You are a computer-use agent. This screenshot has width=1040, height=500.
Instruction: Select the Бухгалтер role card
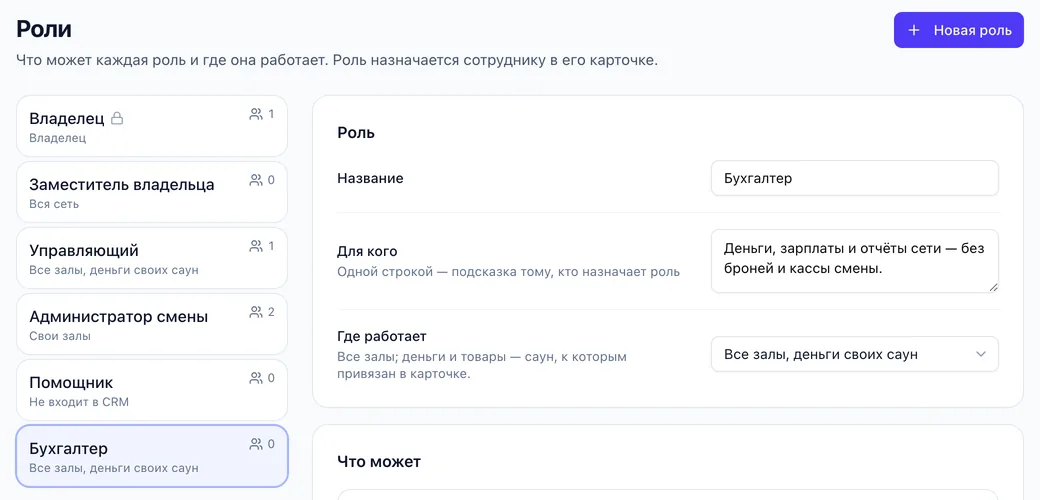click(x=152, y=456)
